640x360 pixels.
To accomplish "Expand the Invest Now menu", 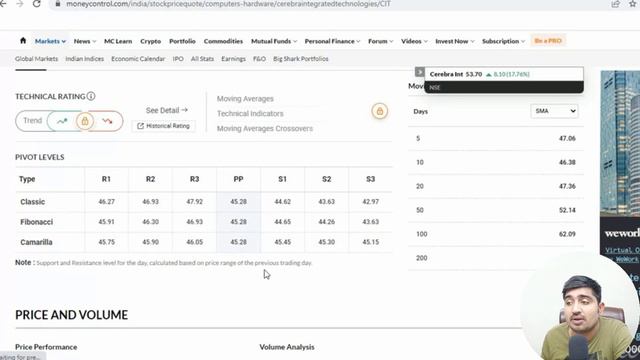I will [x=455, y=41].
